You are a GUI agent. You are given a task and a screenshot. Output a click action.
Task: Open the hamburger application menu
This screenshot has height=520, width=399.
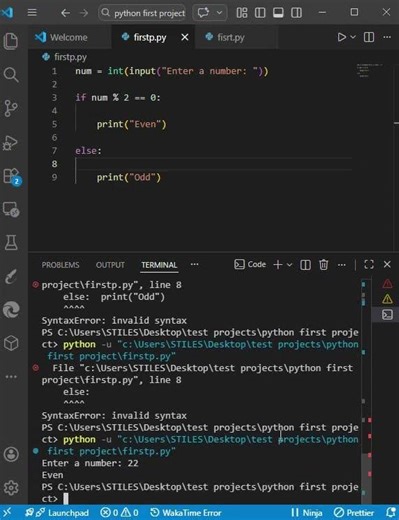[32, 13]
